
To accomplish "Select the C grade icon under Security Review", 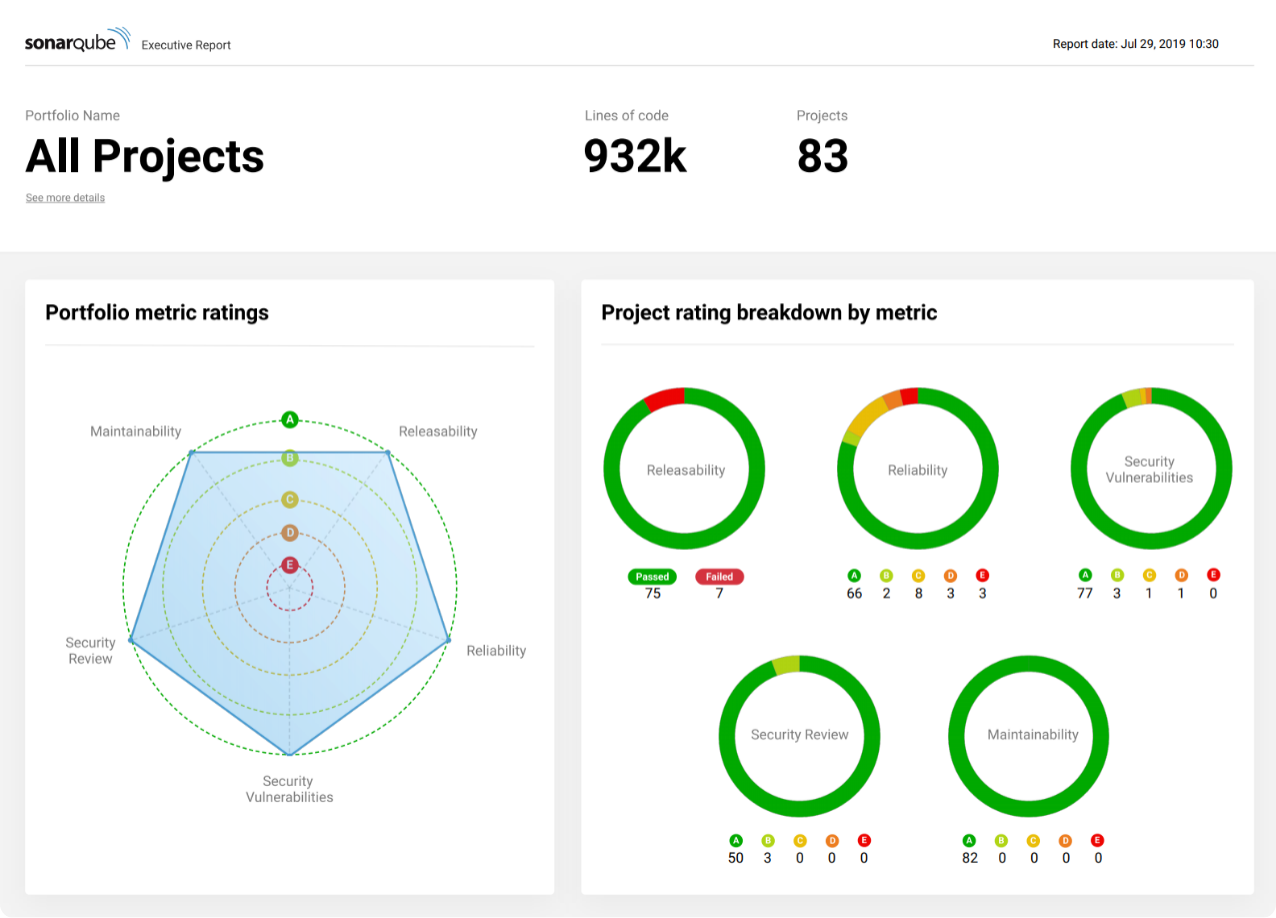I will click(x=799, y=840).
